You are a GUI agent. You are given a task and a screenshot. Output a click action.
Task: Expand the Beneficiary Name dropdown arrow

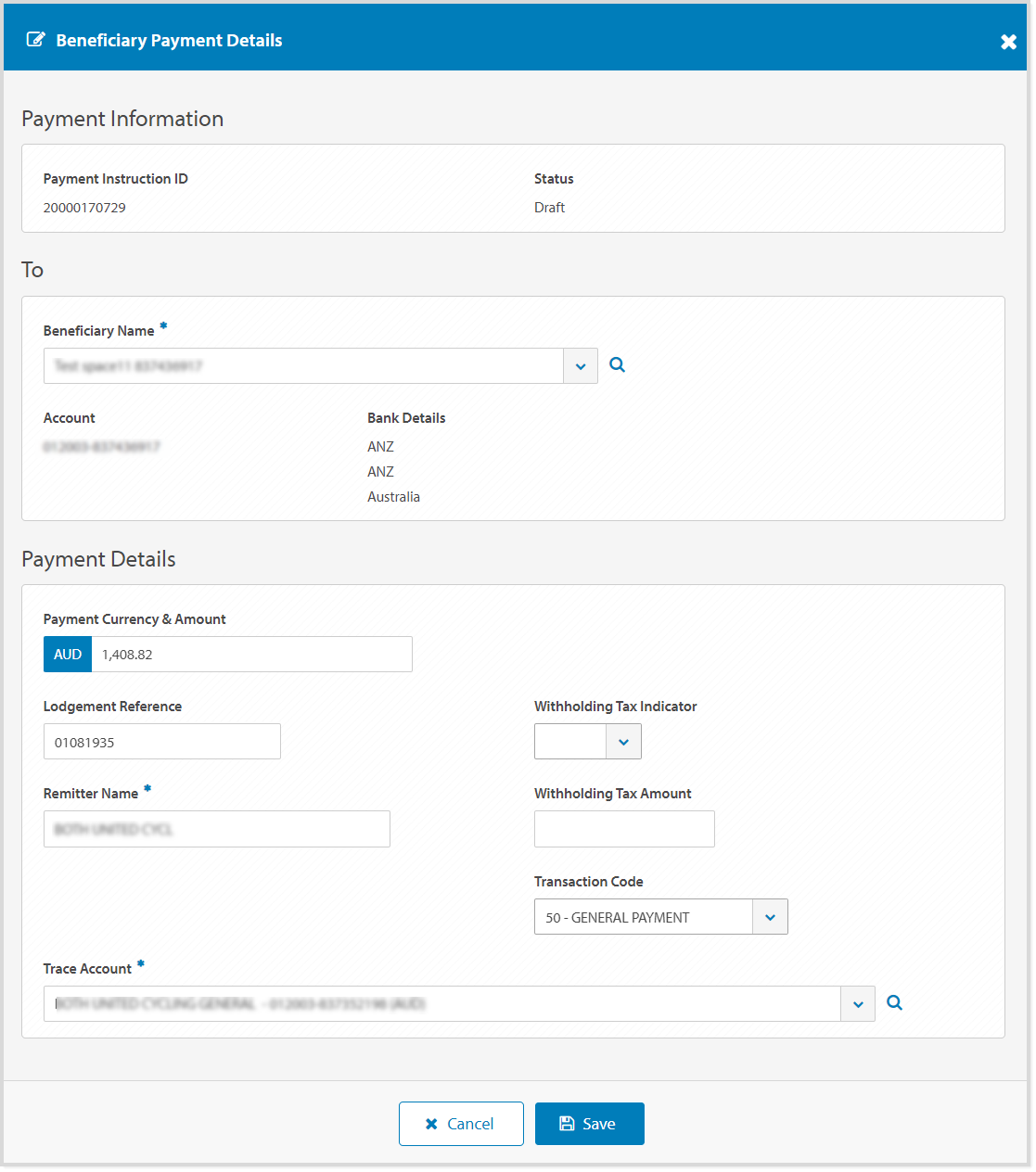pyautogui.click(x=581, y=366)
